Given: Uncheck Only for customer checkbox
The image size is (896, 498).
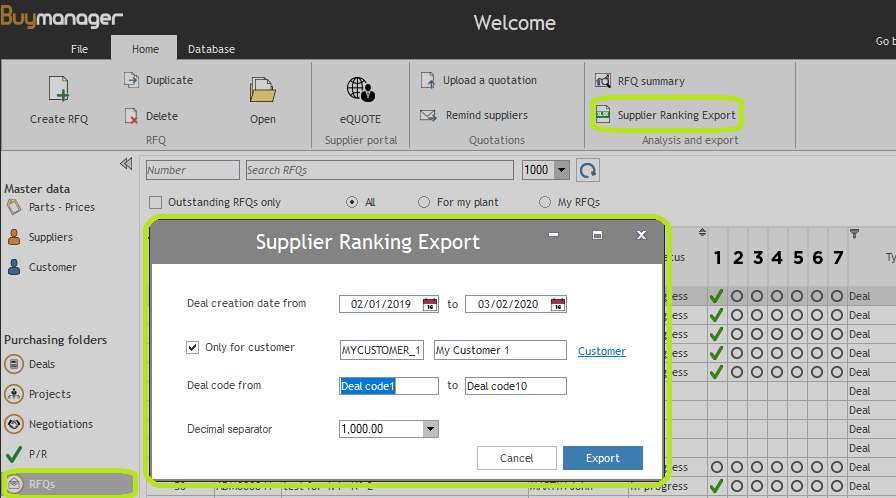Looking at the screenshot, I should pyautogui.click(x=193, y=348).
